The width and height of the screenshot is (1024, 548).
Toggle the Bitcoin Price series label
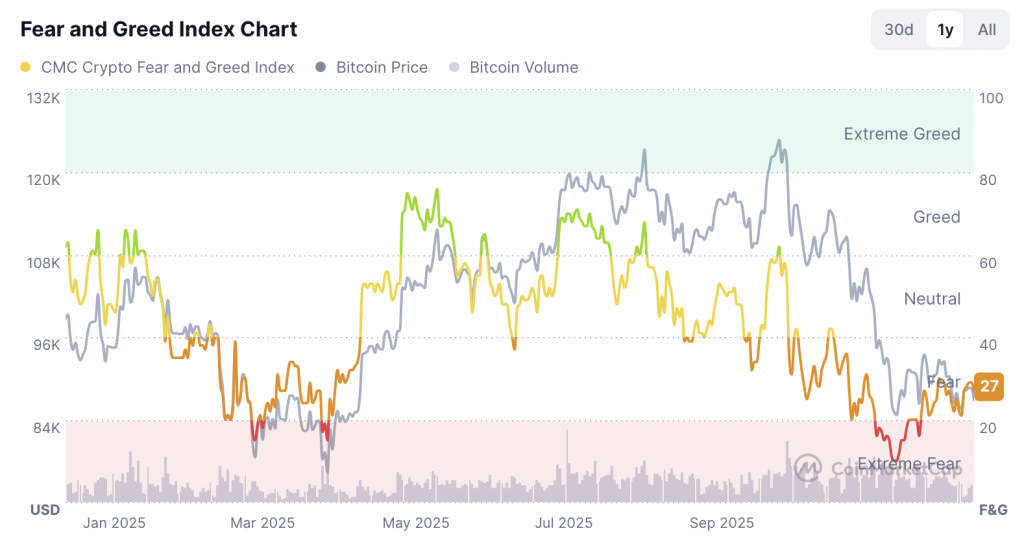381,68
